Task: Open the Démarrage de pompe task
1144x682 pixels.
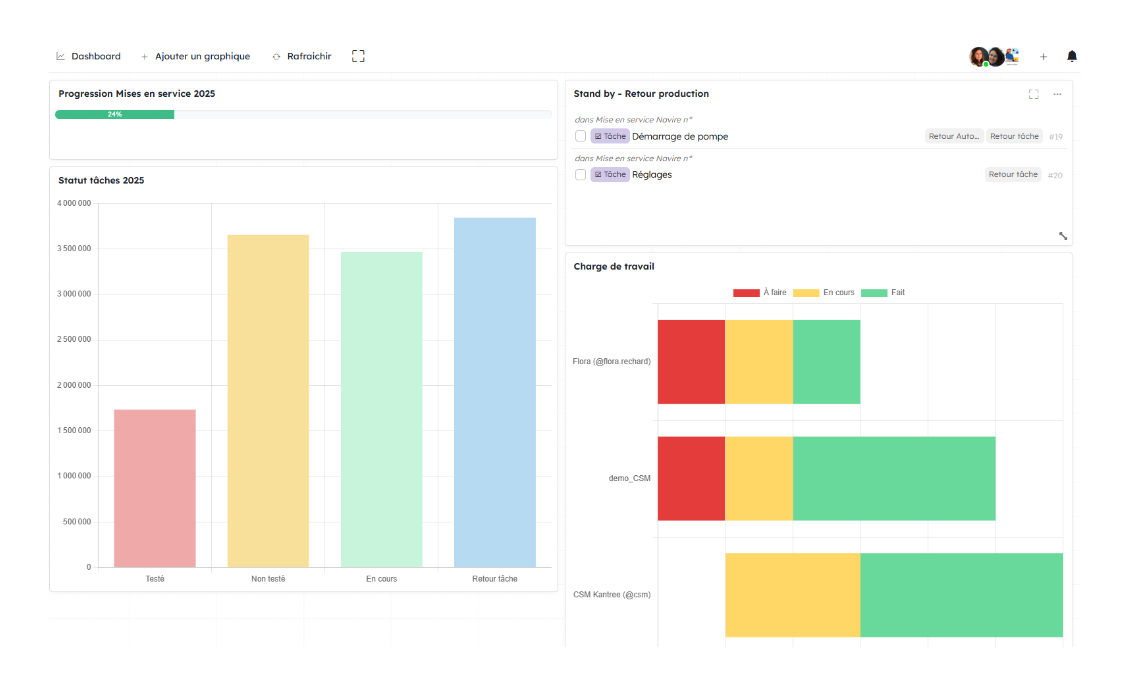Action: (x=680, y=136)
